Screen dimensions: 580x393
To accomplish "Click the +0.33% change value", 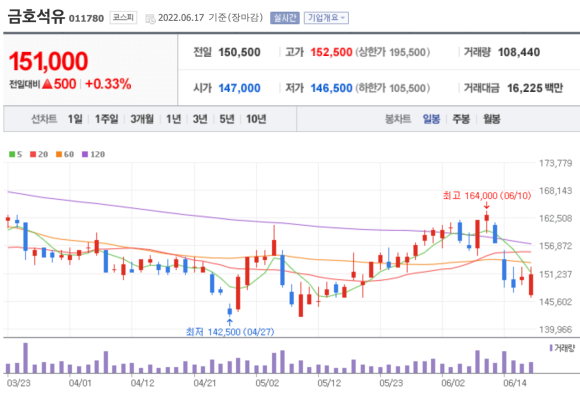I will [108, 84].
